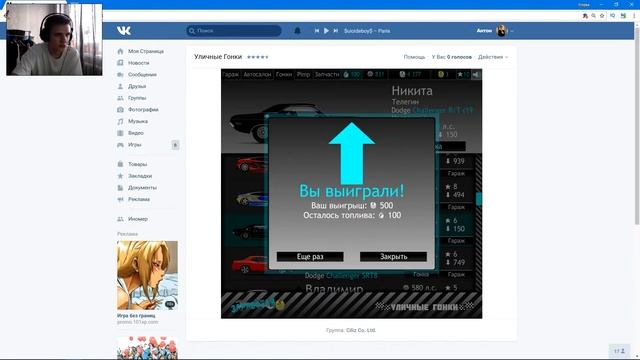The height and width of the screenshot is (360, 640).
Task: Open Документы in the sidebar
Action: (142, 188)
